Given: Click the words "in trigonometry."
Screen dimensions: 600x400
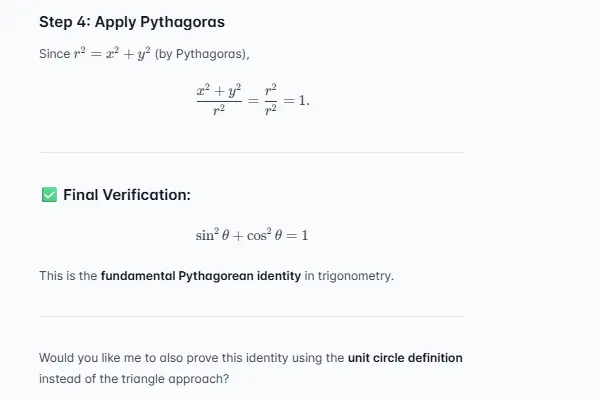Looking at the screenshot, I should (349, 275).
